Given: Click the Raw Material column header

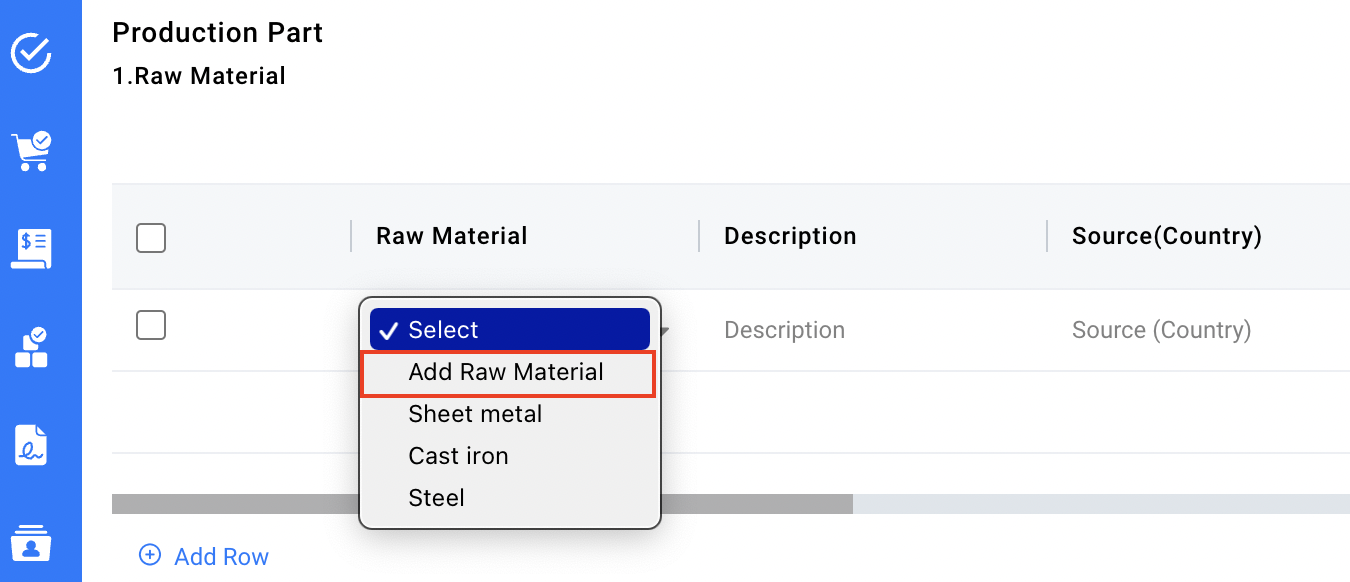Looking at the screenshot, I should point(451,236).
